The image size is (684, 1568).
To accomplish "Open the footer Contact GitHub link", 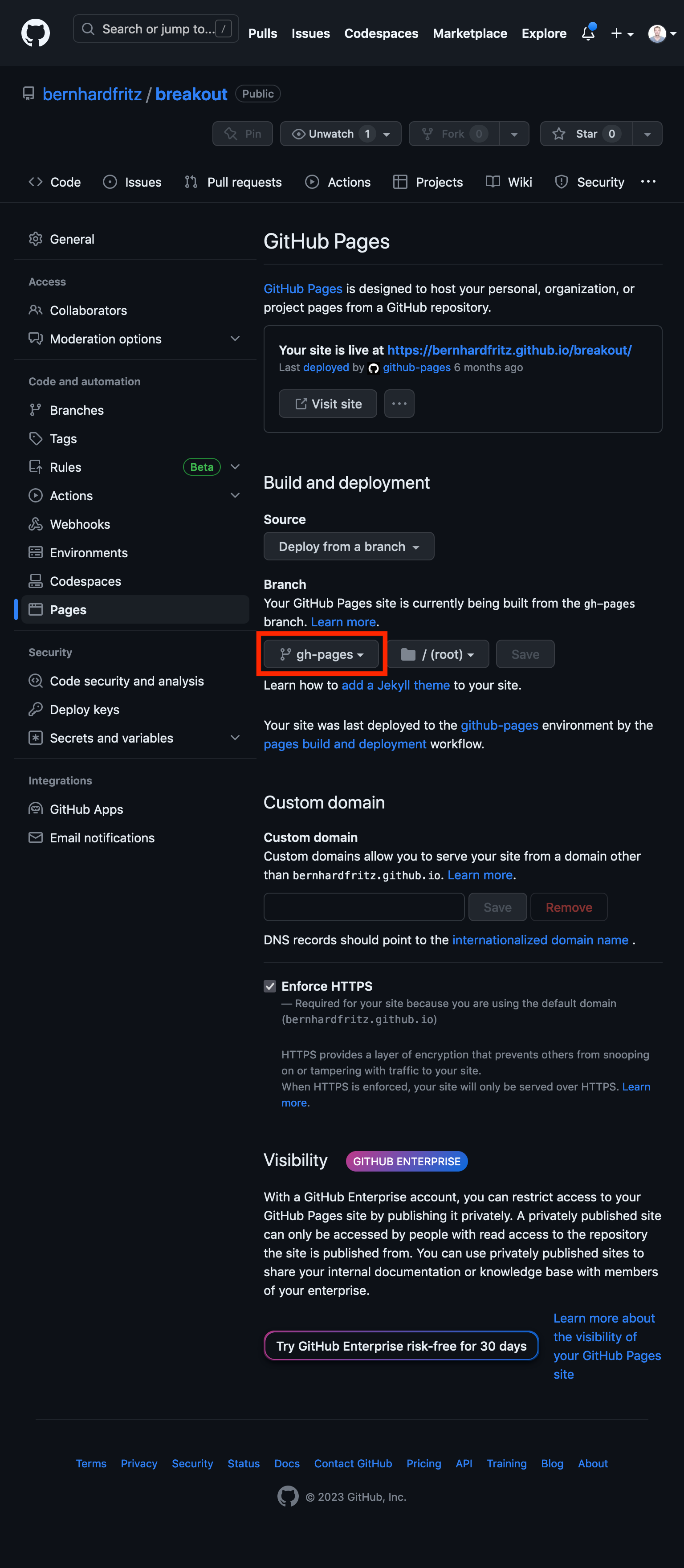I will 353,1463.
